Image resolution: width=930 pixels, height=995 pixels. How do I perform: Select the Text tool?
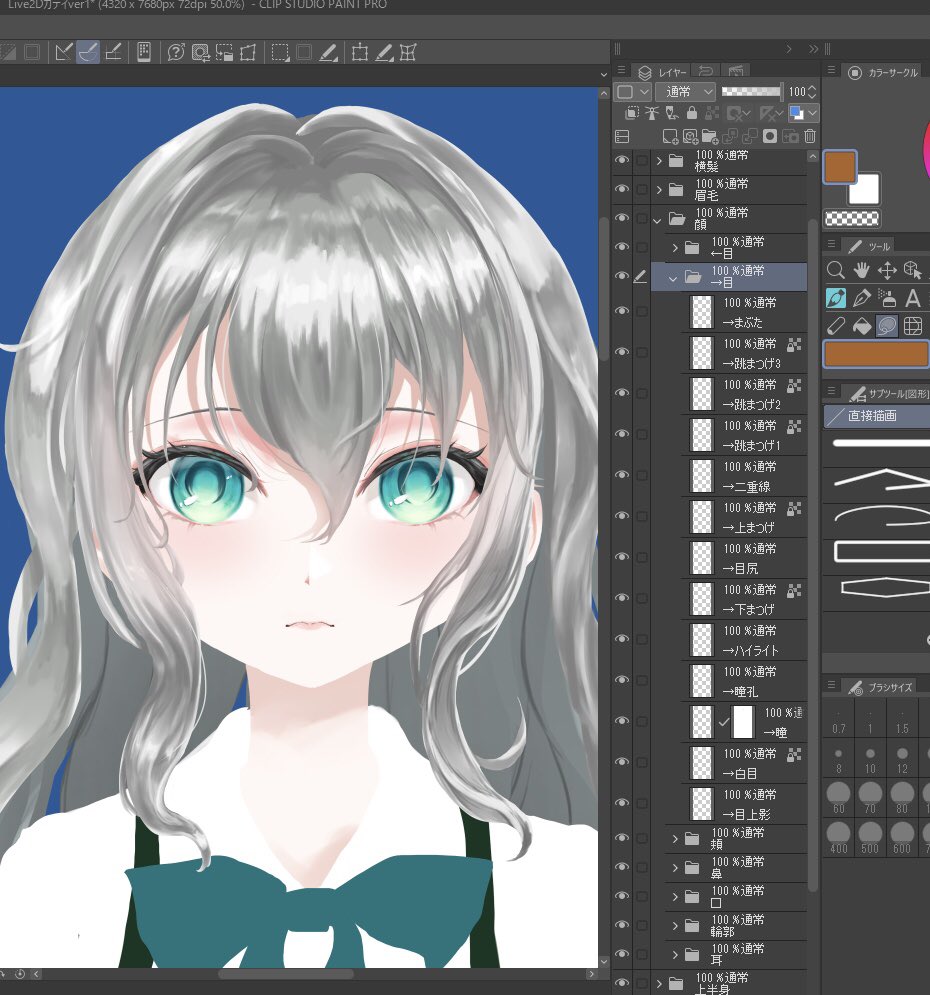tap(913, 297)
